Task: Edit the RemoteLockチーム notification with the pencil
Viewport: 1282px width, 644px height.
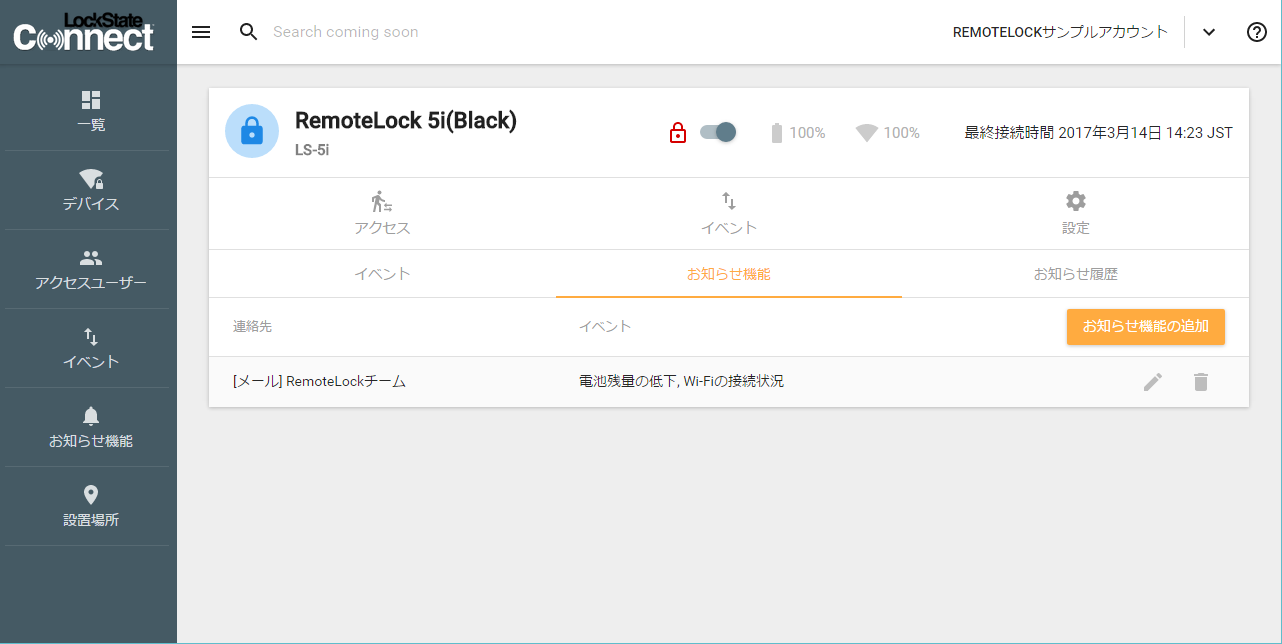Action: pyautogui.click(x=1153, y=382)
